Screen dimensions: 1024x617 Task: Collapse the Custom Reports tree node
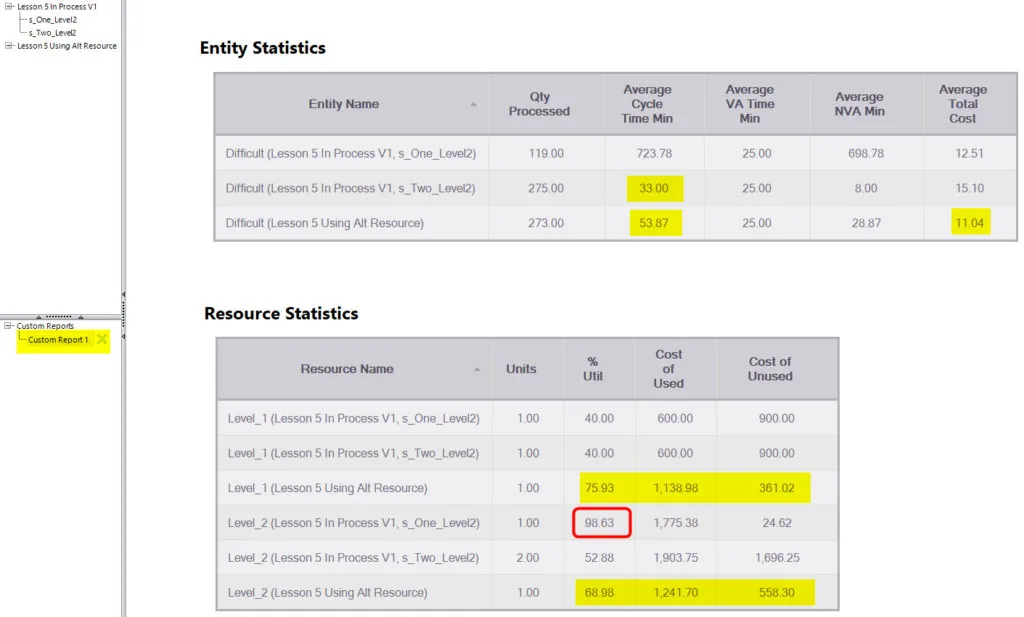8,325
